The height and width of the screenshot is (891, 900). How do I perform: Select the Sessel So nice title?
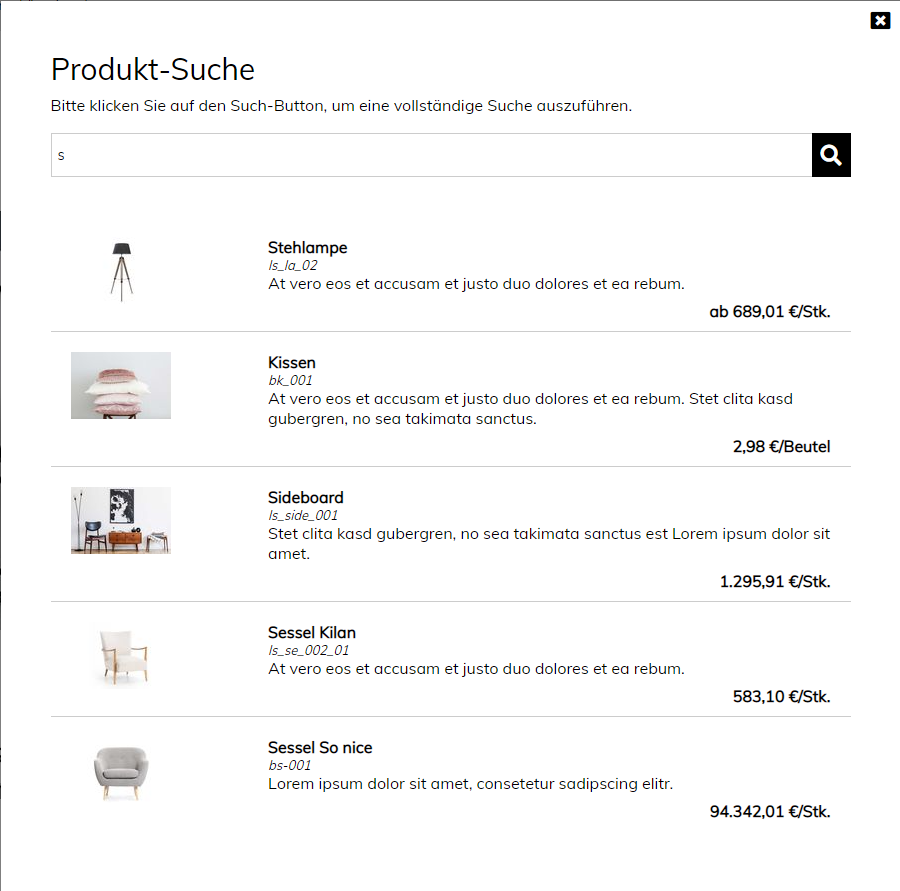click(320, 747)
